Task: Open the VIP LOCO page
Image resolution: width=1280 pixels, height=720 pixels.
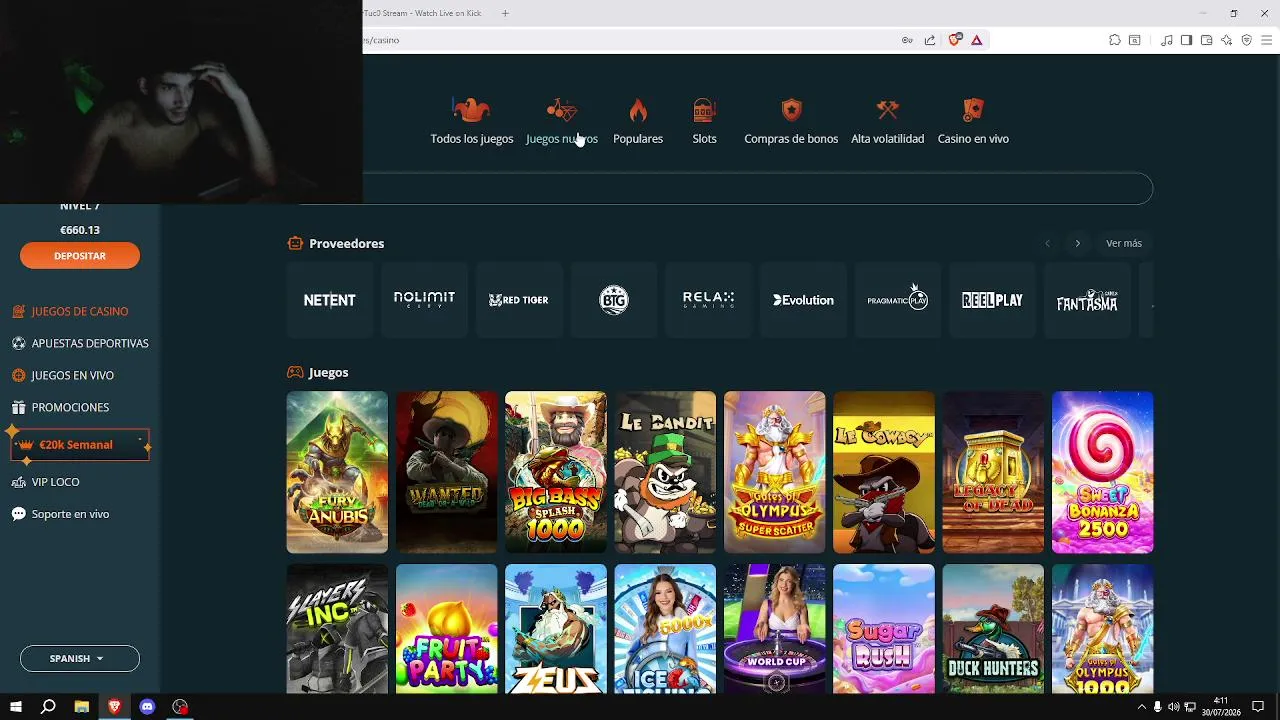Action: tap(46, 482)
